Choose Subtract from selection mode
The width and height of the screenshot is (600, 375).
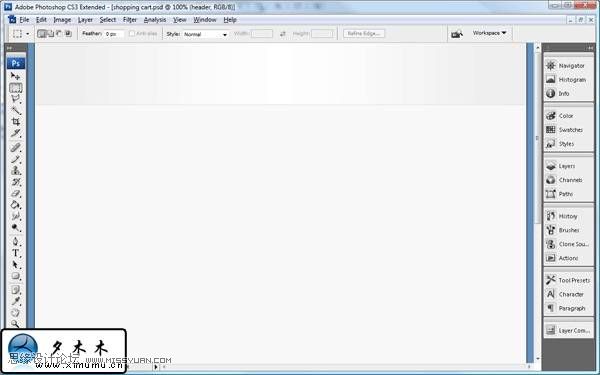59,34
